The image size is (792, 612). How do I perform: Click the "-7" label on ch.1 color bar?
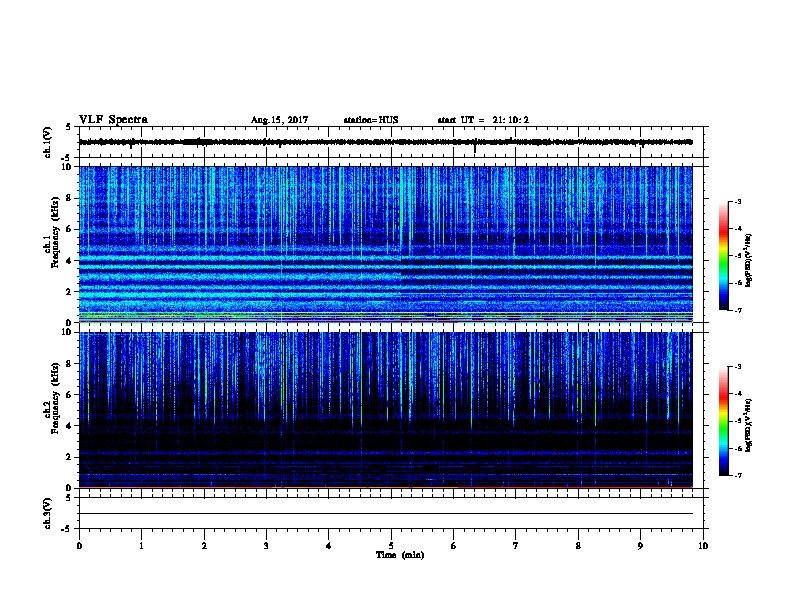tap(737, 310)
